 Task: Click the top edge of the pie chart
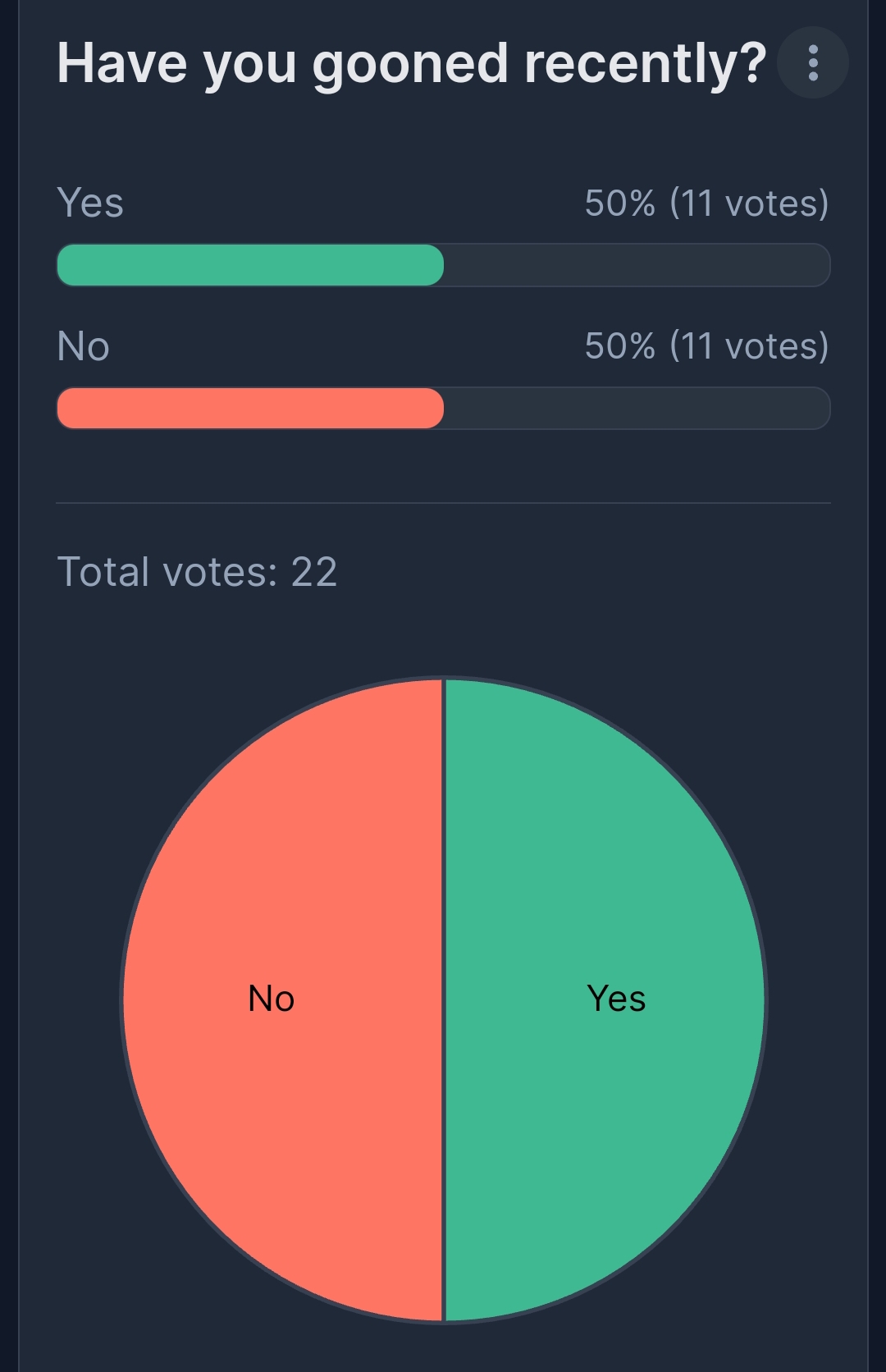[x=444, y=680]
